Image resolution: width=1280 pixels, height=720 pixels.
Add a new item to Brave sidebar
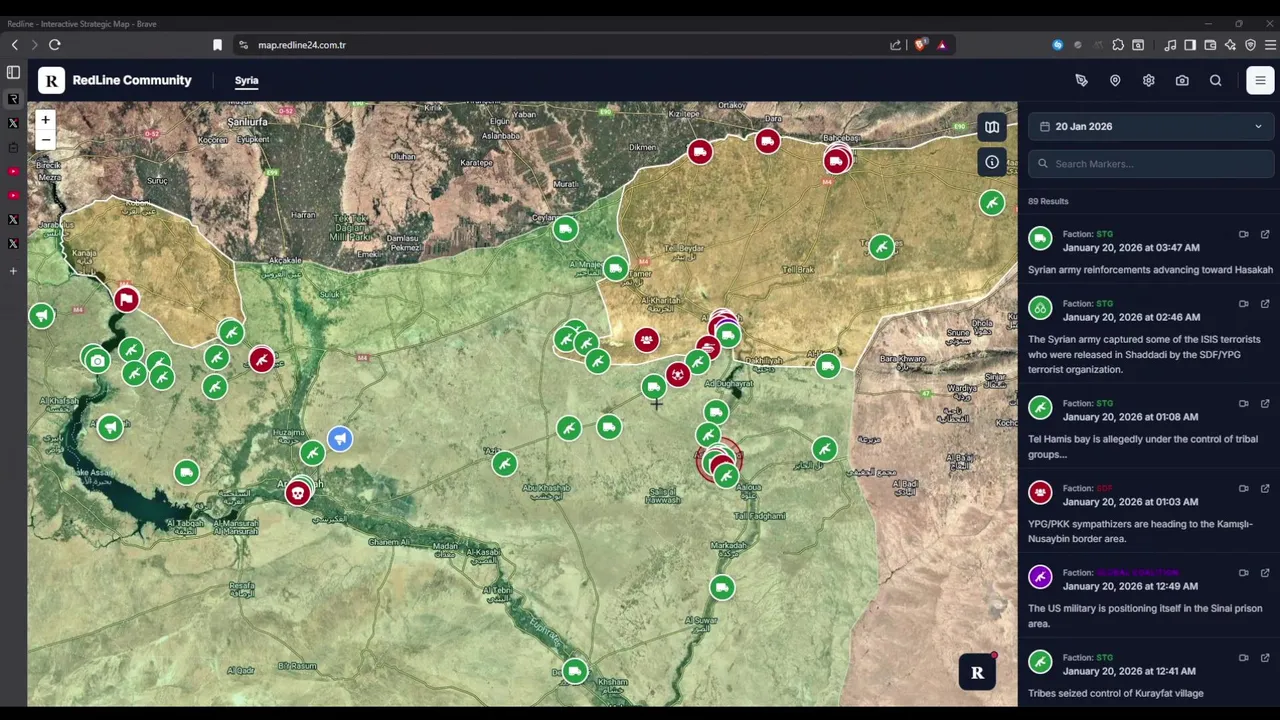click(13, 271)
